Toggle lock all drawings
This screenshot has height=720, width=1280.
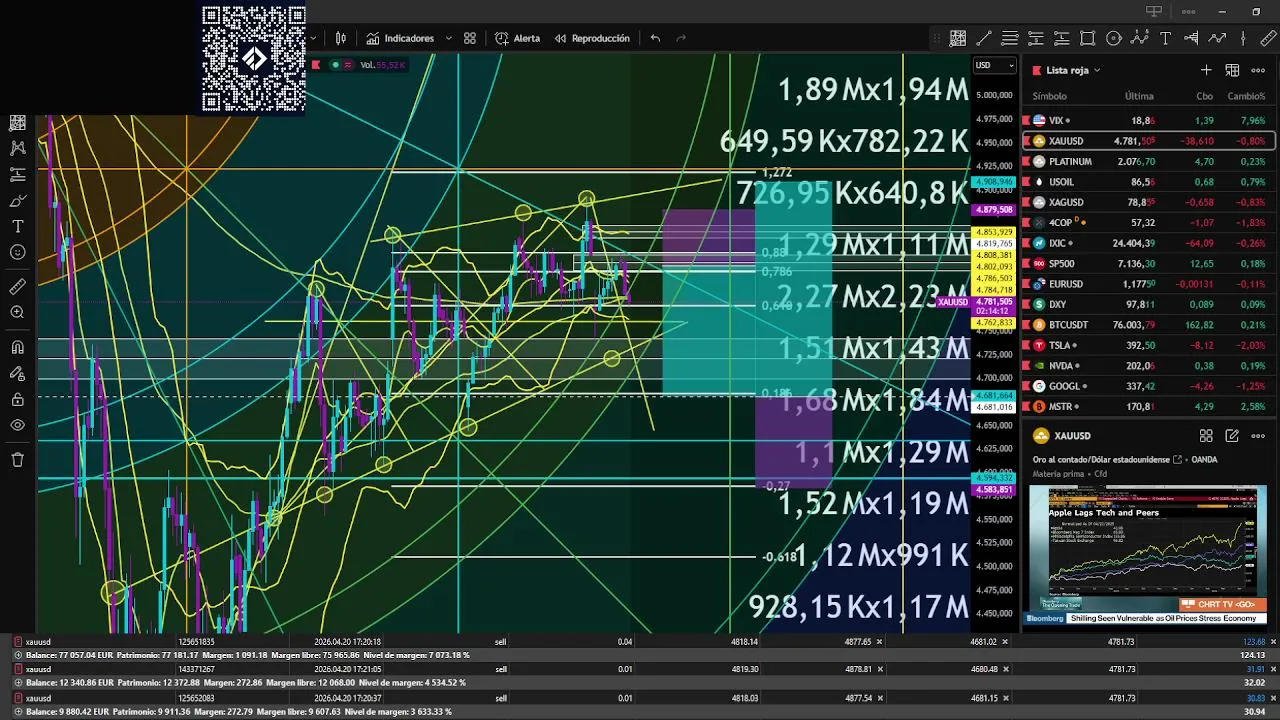(x=18, y=399)
